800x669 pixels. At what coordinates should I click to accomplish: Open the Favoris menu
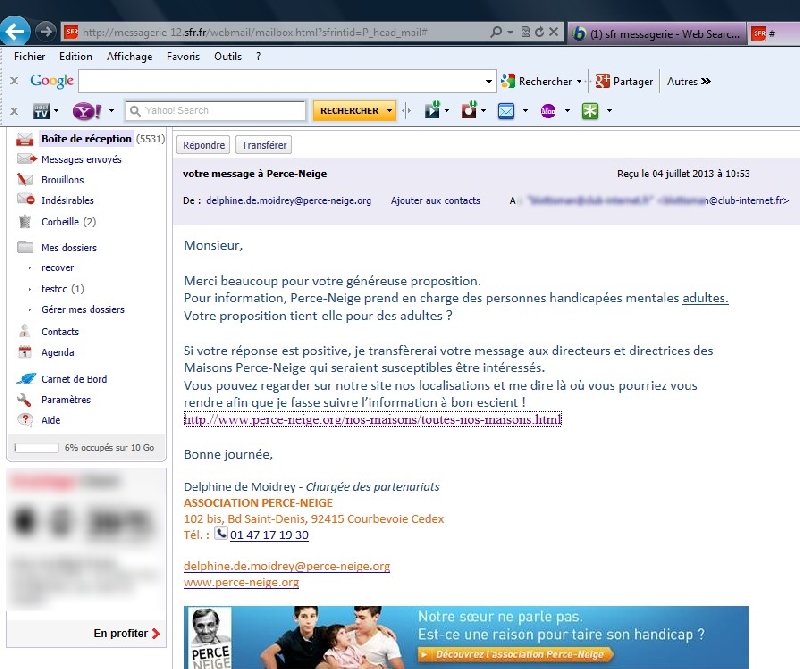click(183, 56)
